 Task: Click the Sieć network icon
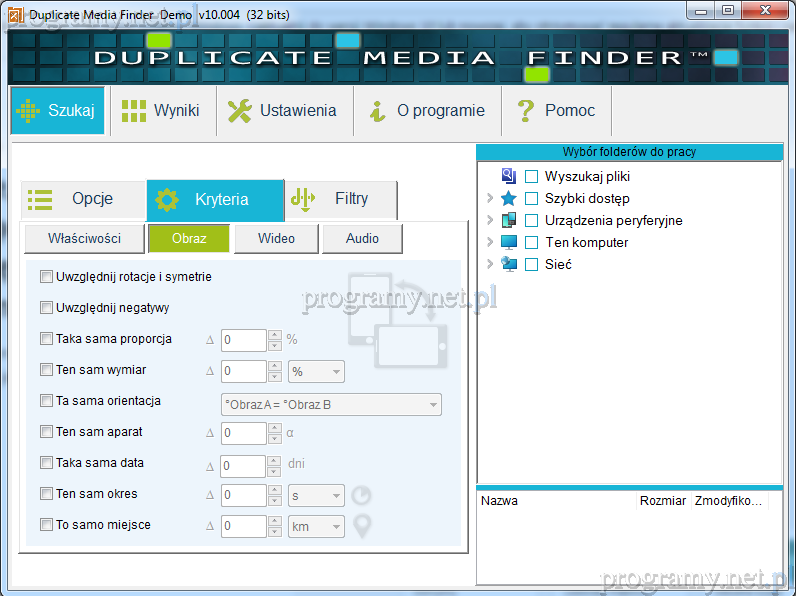tap(509, 264)
